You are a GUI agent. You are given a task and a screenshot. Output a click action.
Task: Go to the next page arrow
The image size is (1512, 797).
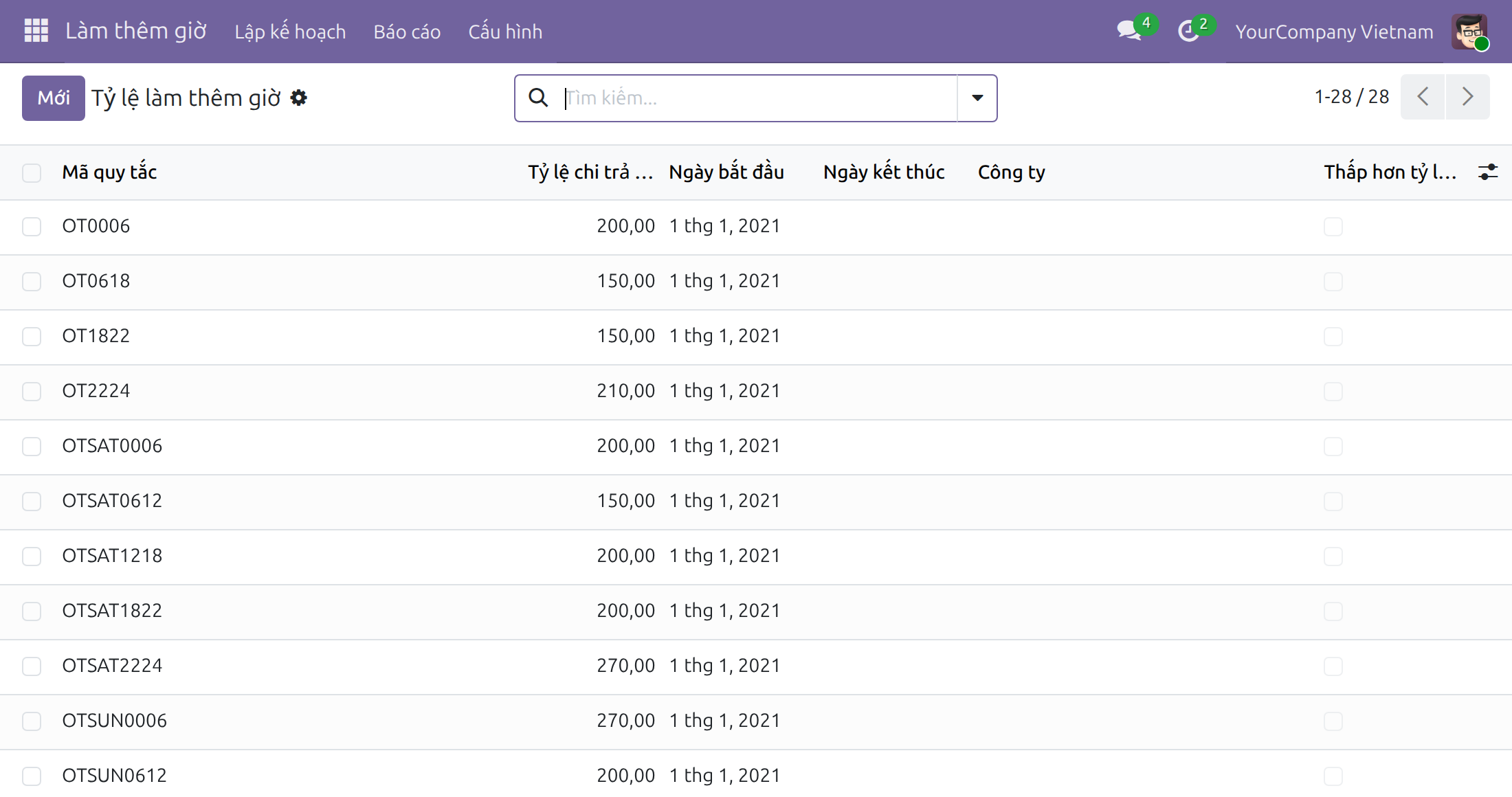point(1467,97)
